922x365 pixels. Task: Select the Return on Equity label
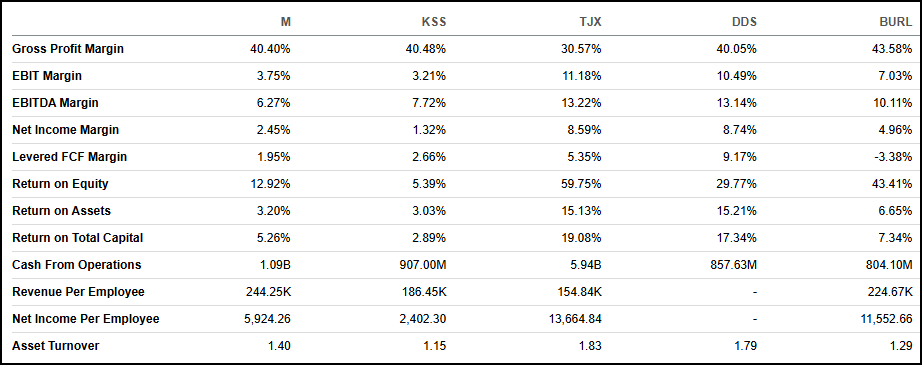(61, 184)
